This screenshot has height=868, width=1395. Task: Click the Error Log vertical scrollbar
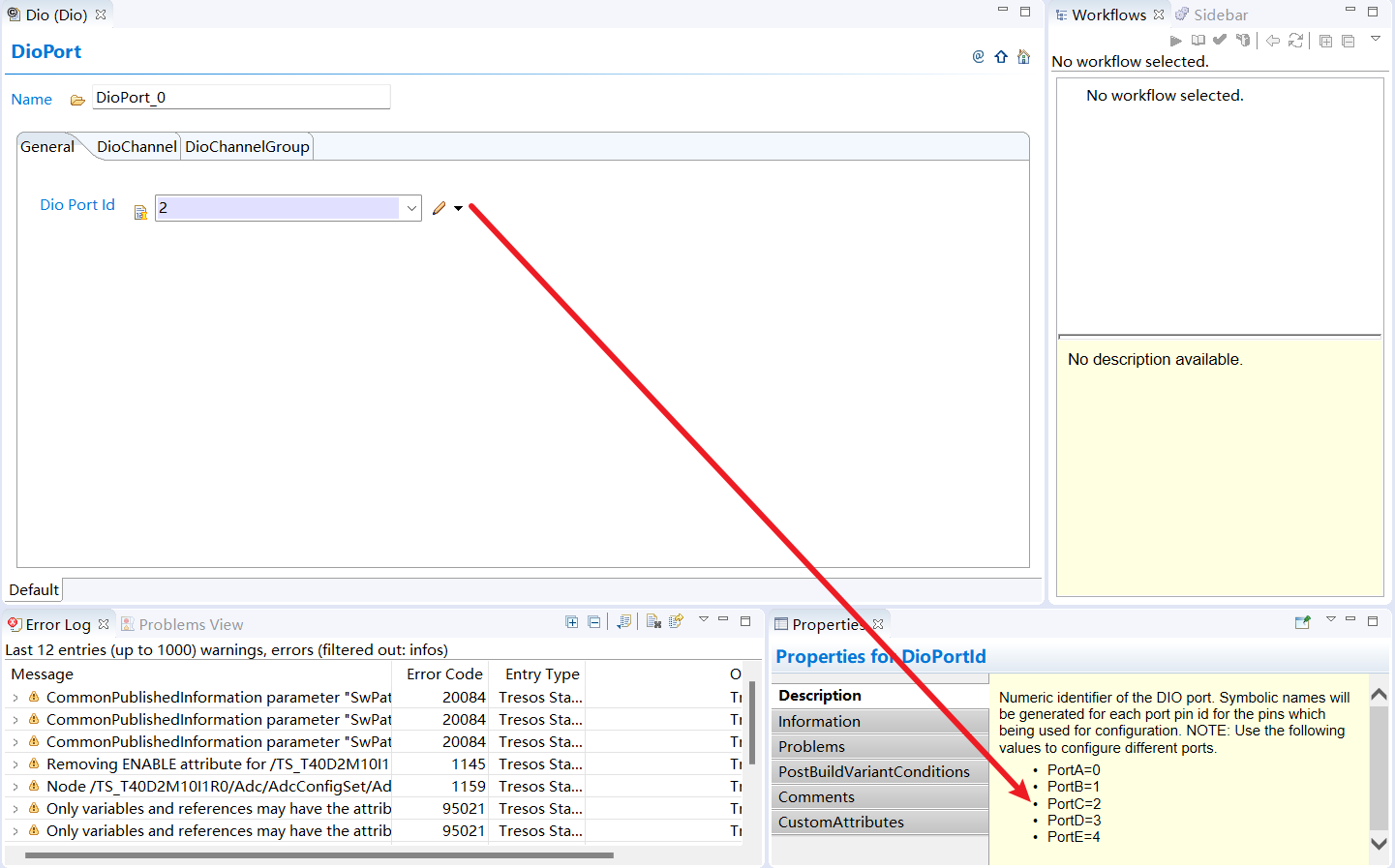752,722
